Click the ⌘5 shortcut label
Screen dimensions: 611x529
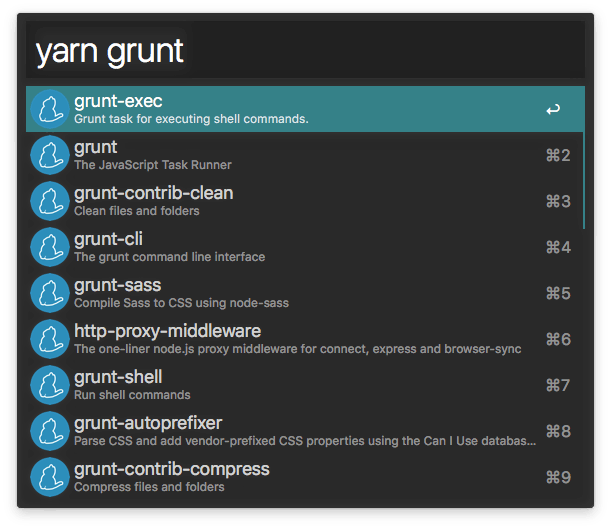558,293
